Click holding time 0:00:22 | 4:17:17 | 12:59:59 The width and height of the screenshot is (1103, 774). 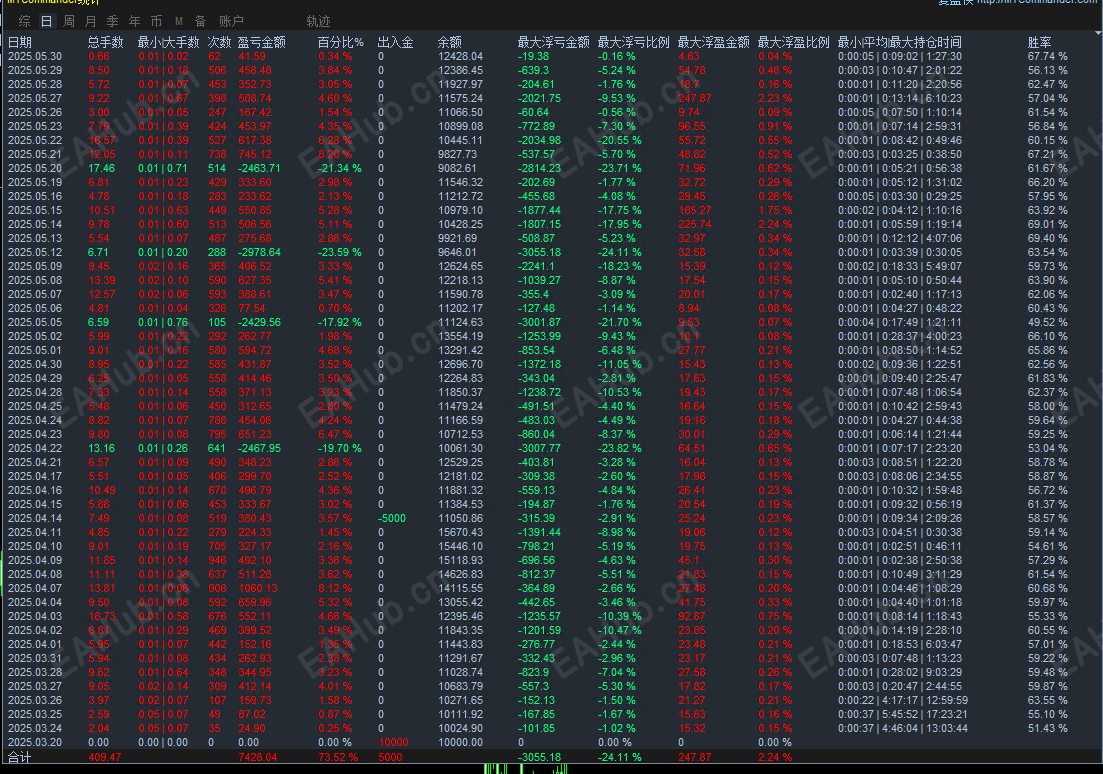pos(903,700)
